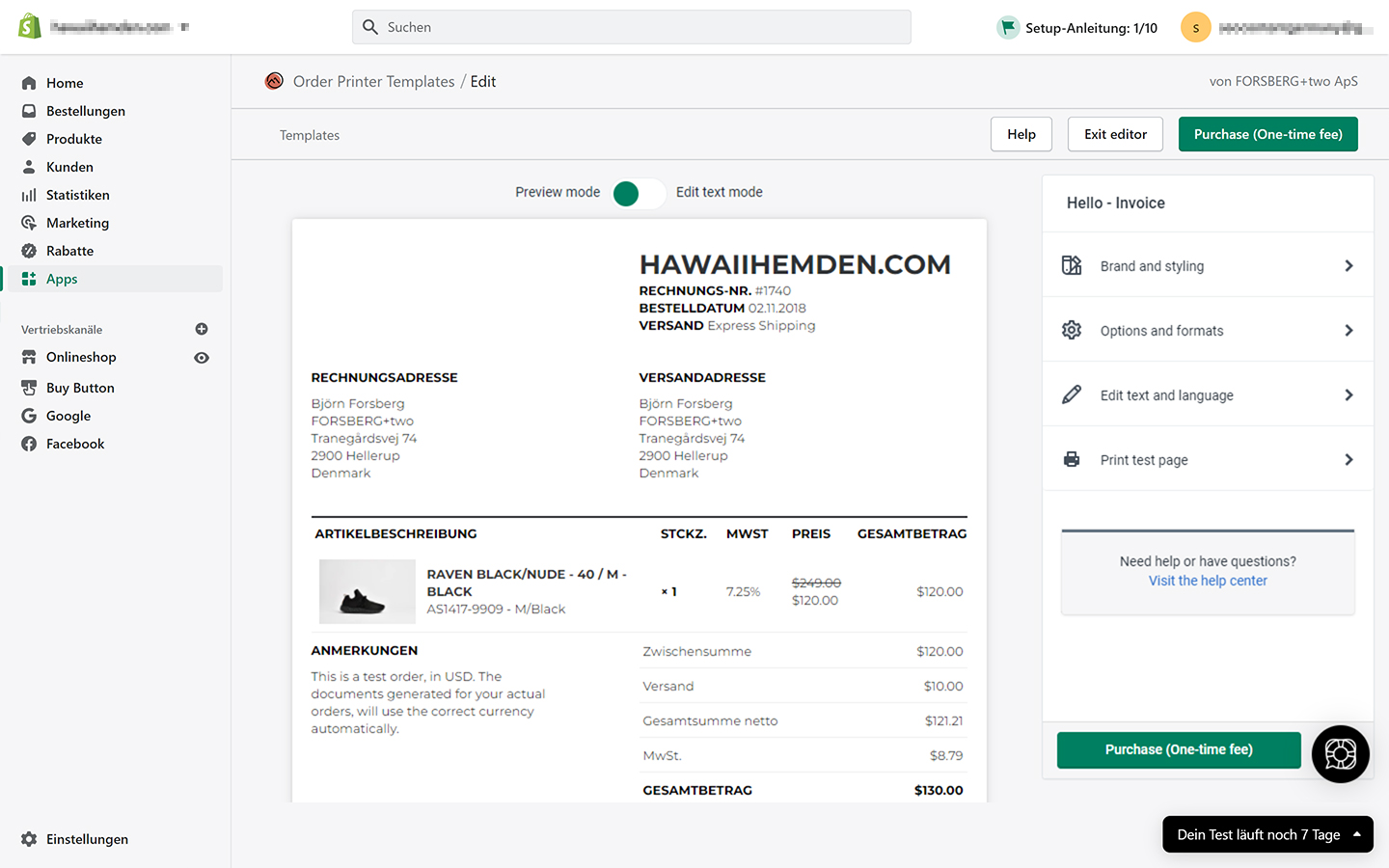The width and height of the screenshot is (1389, 868).
Task: Click the Setup-Anleitung flag icon
Action: click(1008, 27)
